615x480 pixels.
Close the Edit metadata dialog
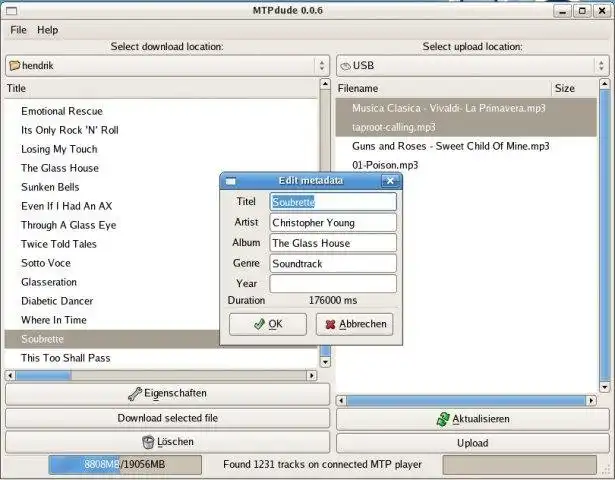click(x=390, y=181)
